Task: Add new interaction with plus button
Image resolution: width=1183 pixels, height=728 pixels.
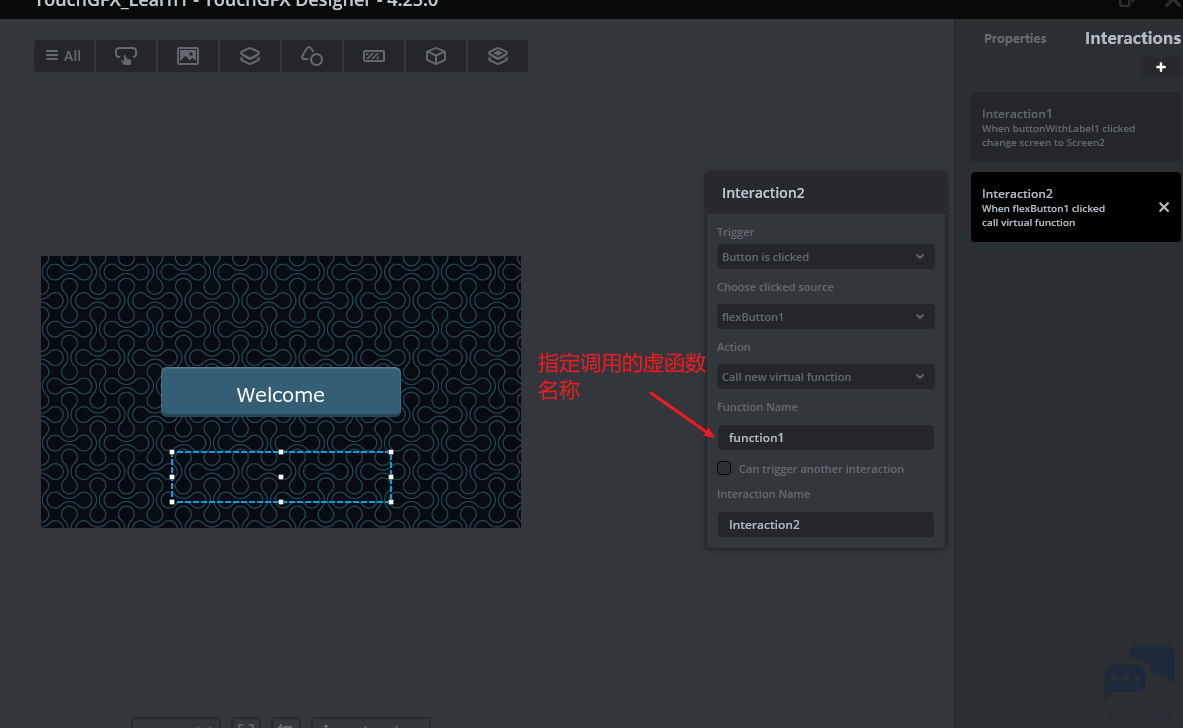Action: tap(1161, 67)
